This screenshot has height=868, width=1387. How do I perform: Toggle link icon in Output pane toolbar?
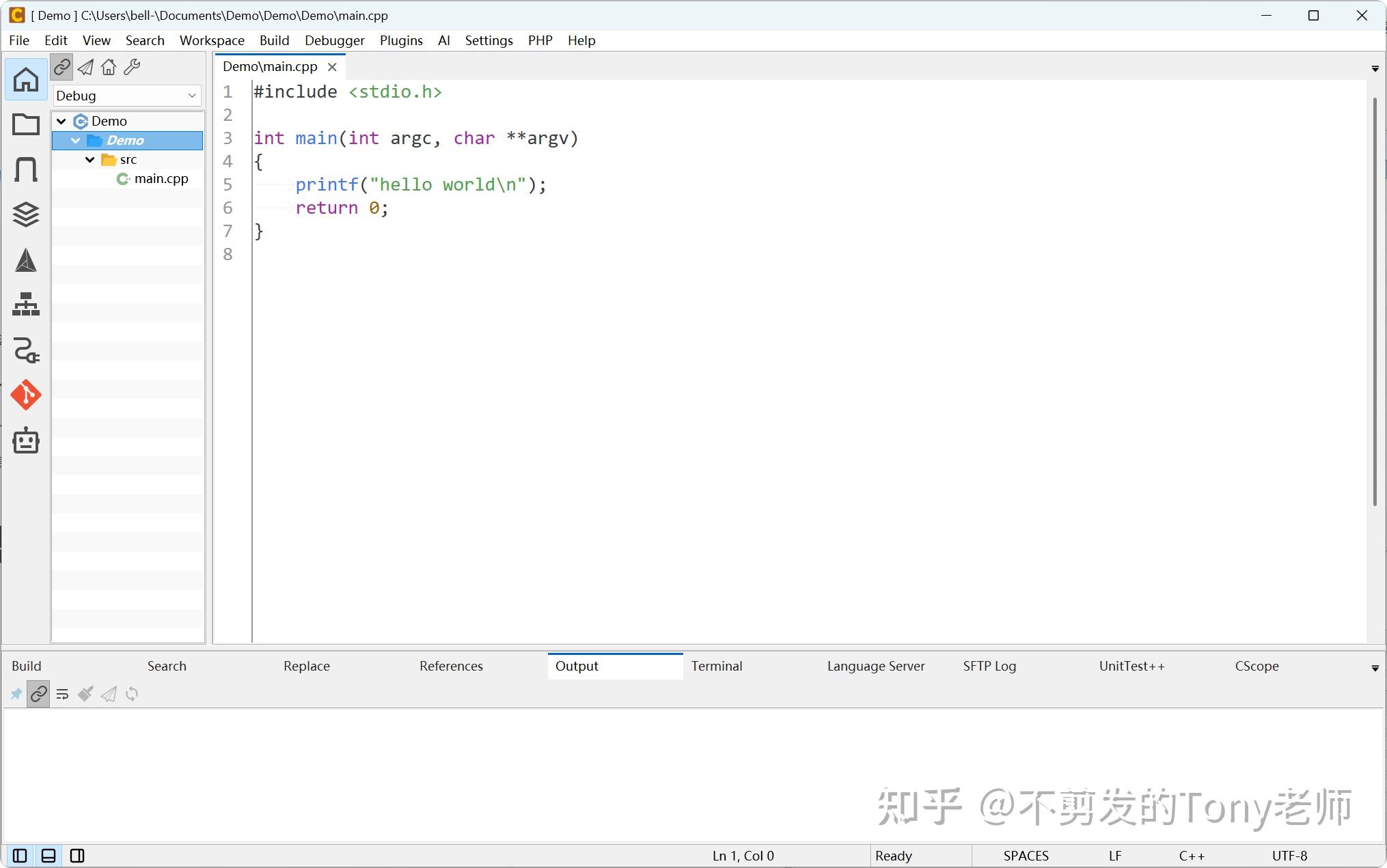(x=39, y=695)
